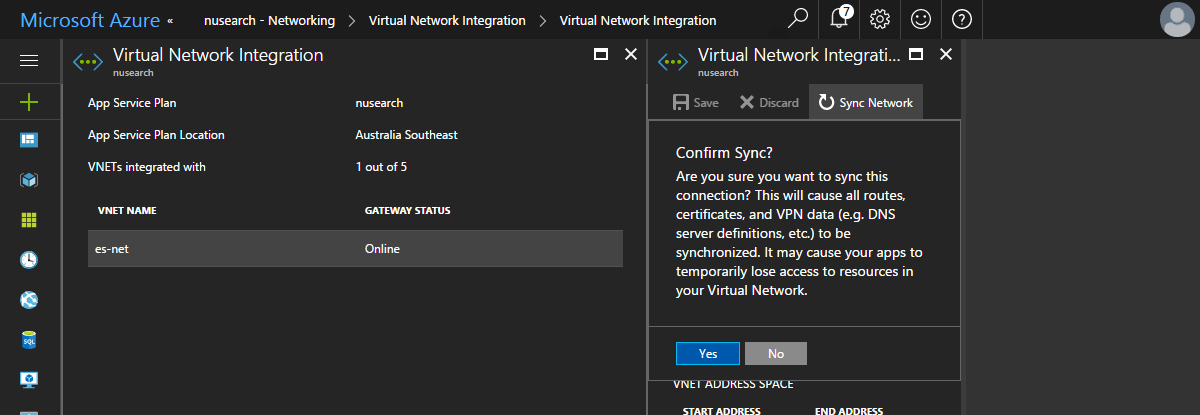
Task: Open the help question mark icon
Action: pos(961,19)
